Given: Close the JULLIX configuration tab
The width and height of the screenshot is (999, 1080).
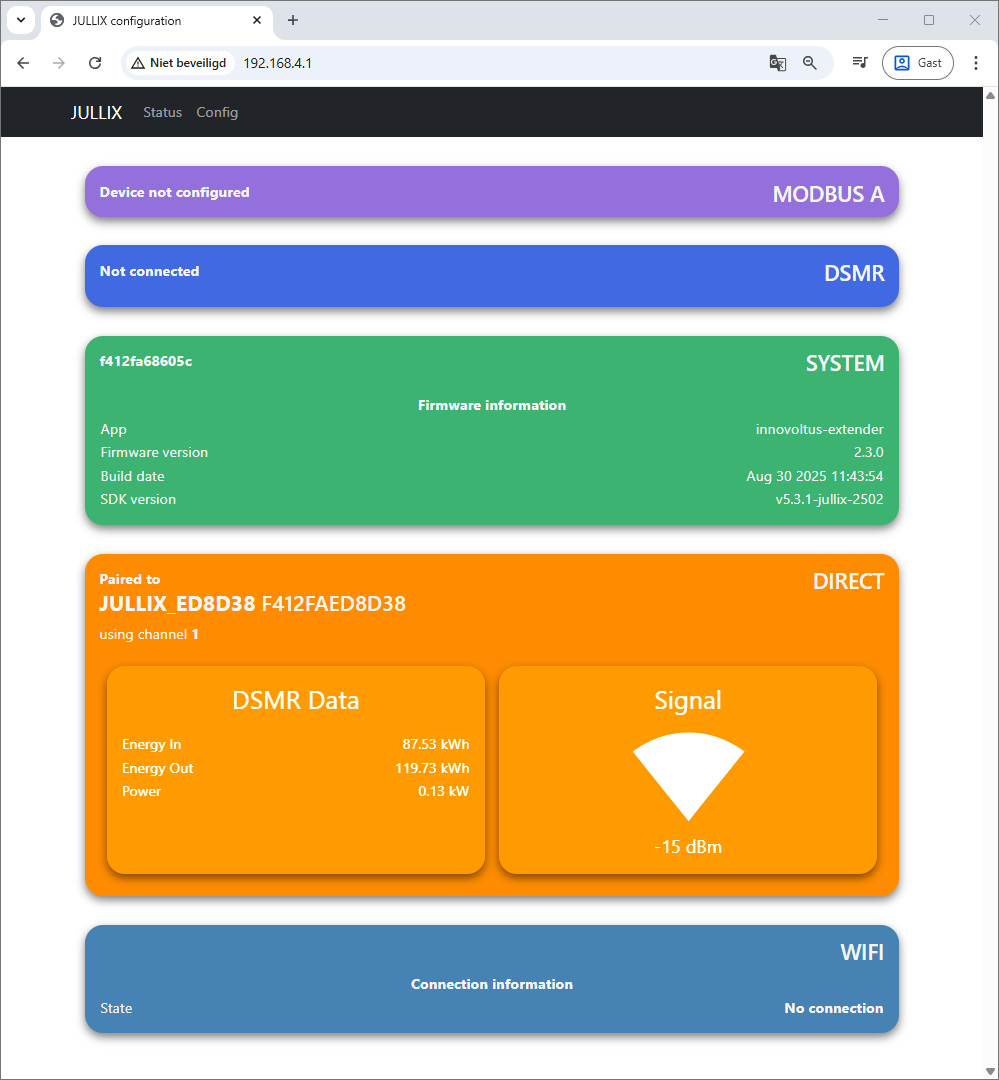Looking at the screenshot, I should (257, 20).
